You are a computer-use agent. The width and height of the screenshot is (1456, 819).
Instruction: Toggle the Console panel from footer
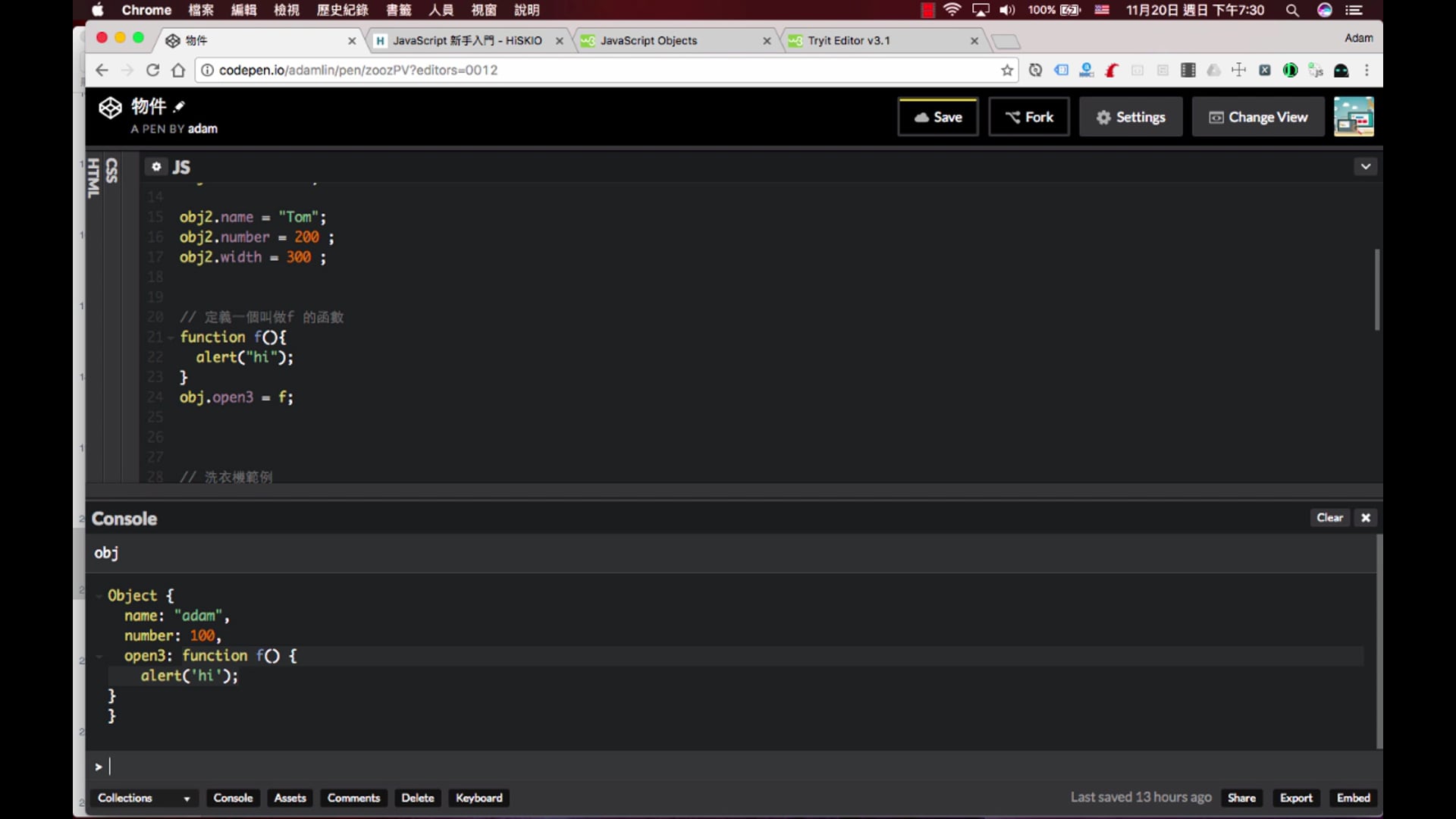pyautogui.click(x=233, y=798)
